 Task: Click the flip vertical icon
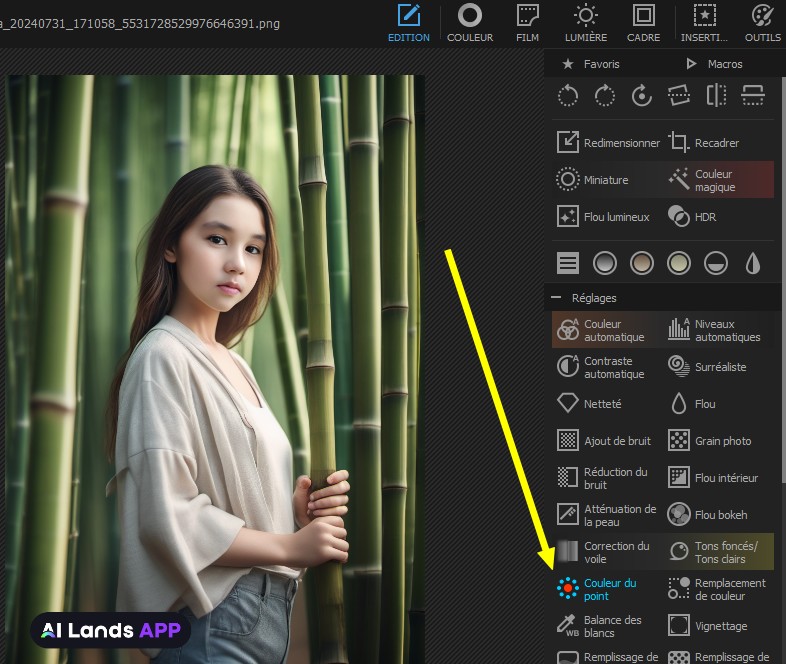[x=753, y=95]
